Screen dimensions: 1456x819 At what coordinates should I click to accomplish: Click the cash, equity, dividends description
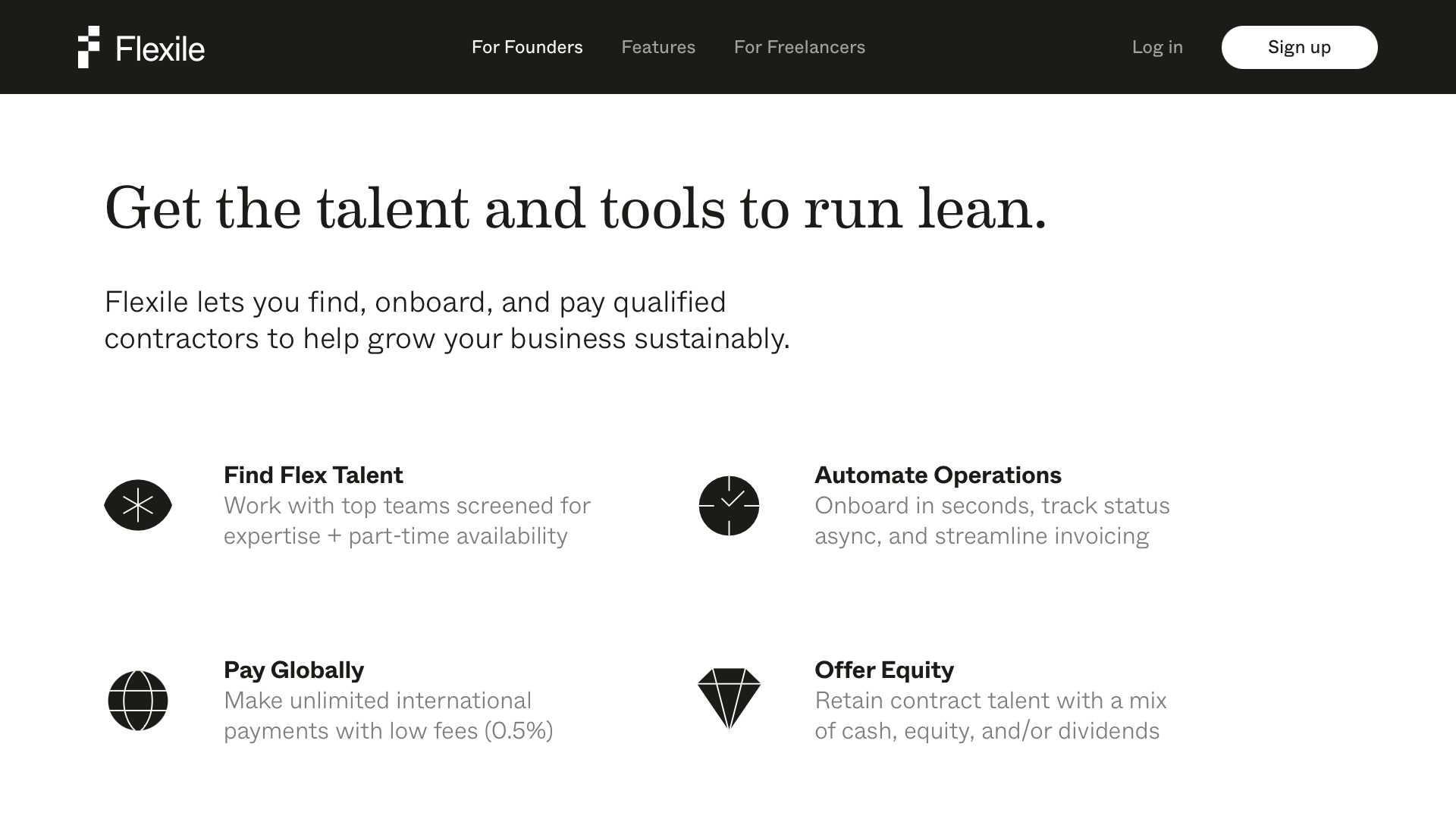click(990, 715)
